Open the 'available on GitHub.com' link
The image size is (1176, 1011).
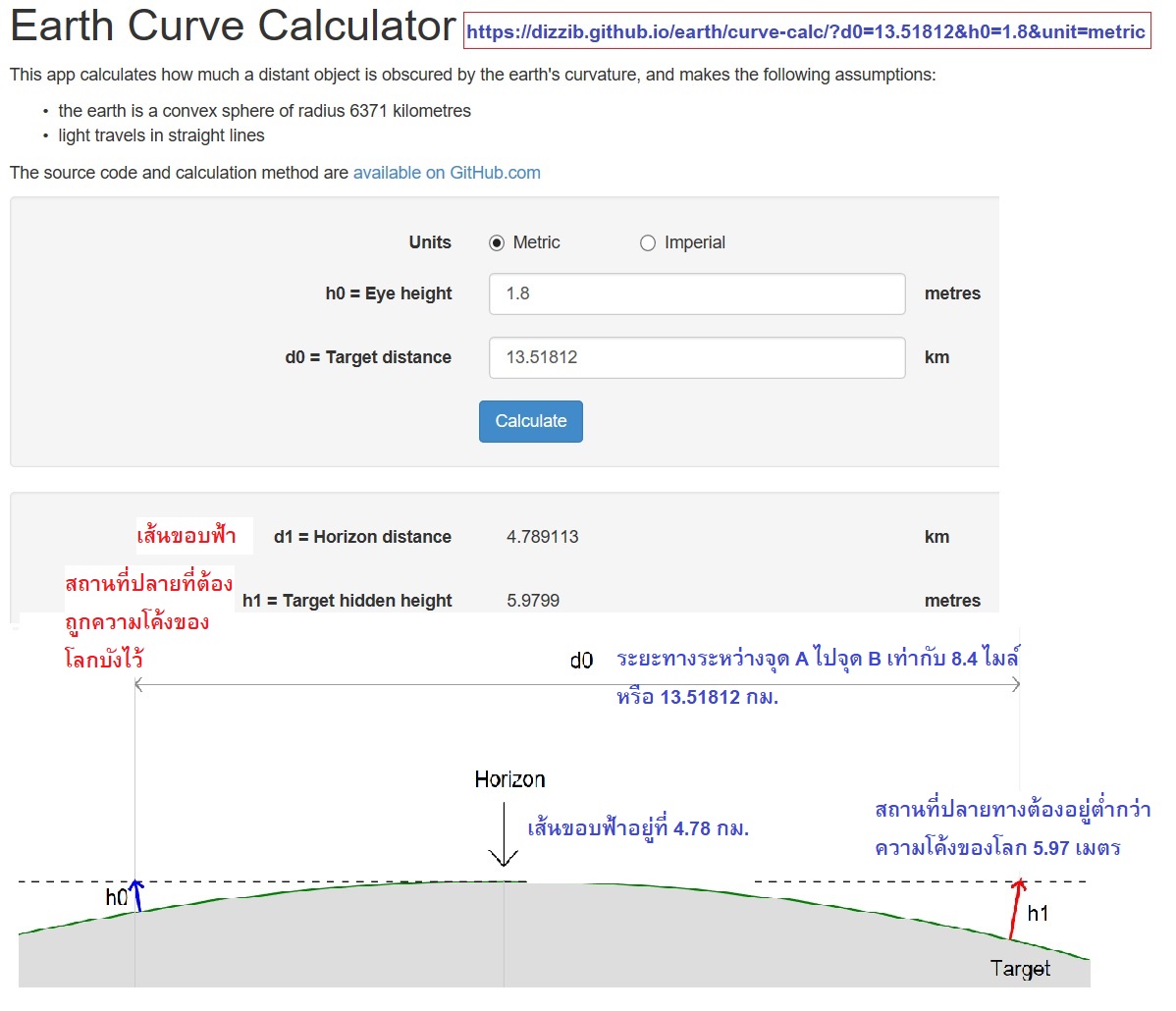(447, 172)
